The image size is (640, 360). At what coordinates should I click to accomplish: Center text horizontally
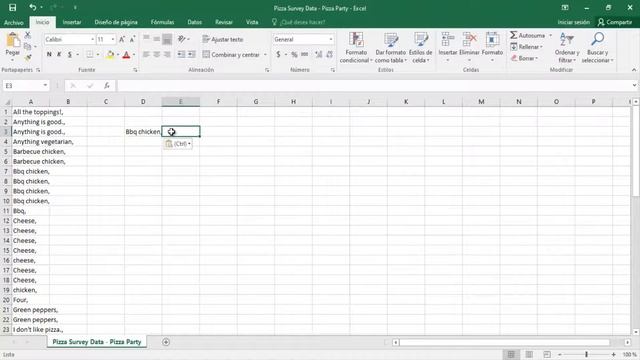[157, 54]
